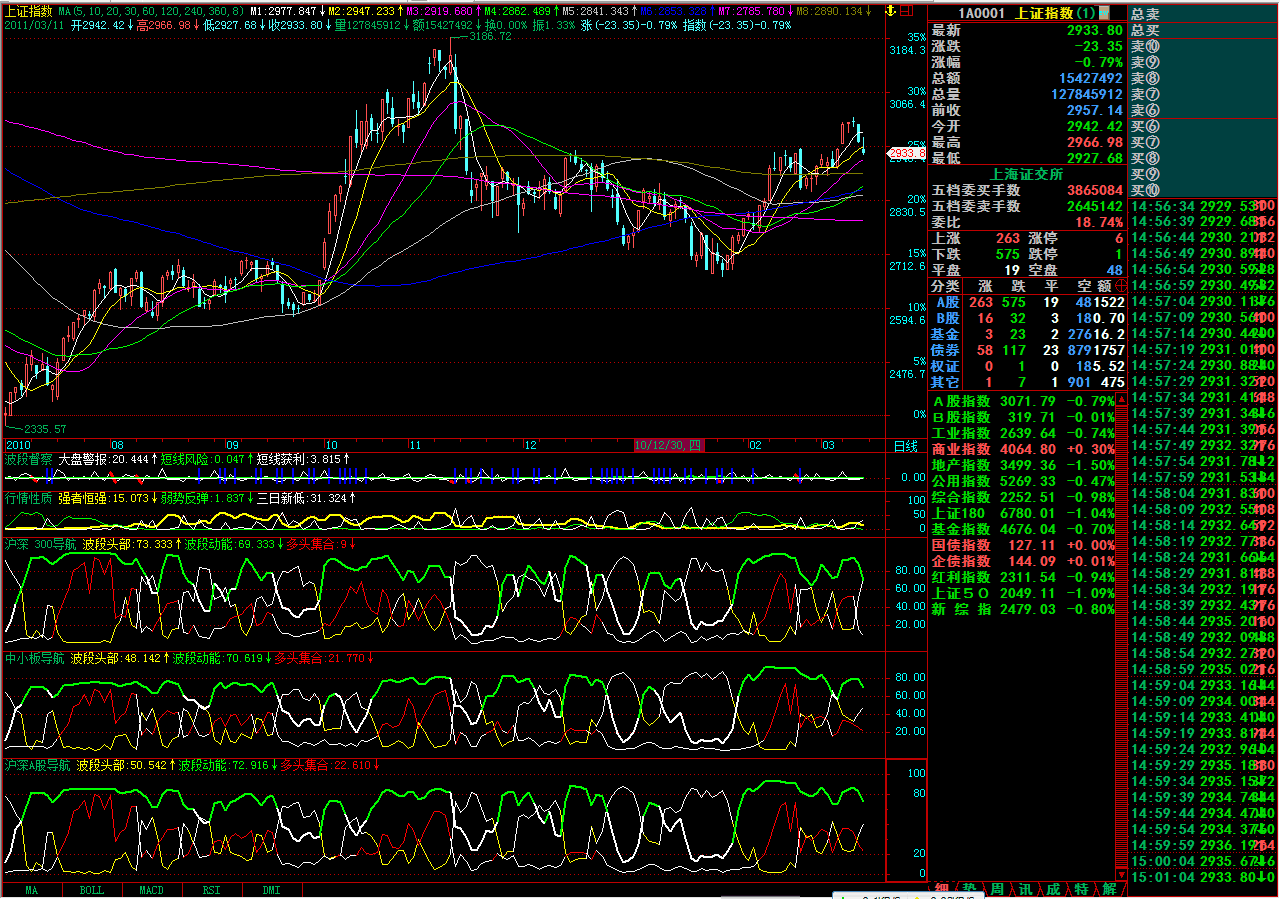Select the 企债指数 row
The width and height of the screenshot is (1280, 899).
(1021, 561)
